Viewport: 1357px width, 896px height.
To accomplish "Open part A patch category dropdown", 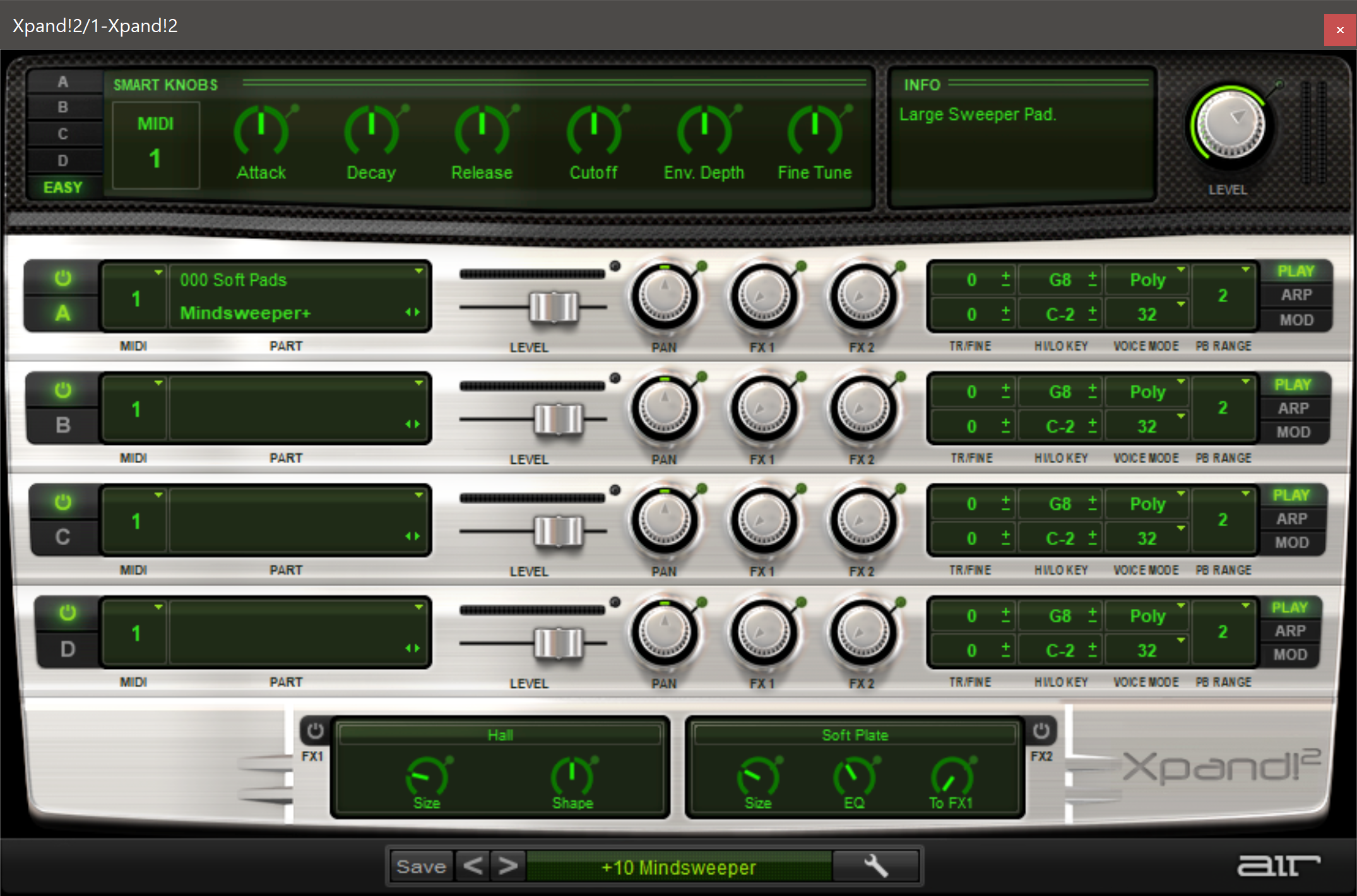I will pyautogui.click(x=418, y=271).
